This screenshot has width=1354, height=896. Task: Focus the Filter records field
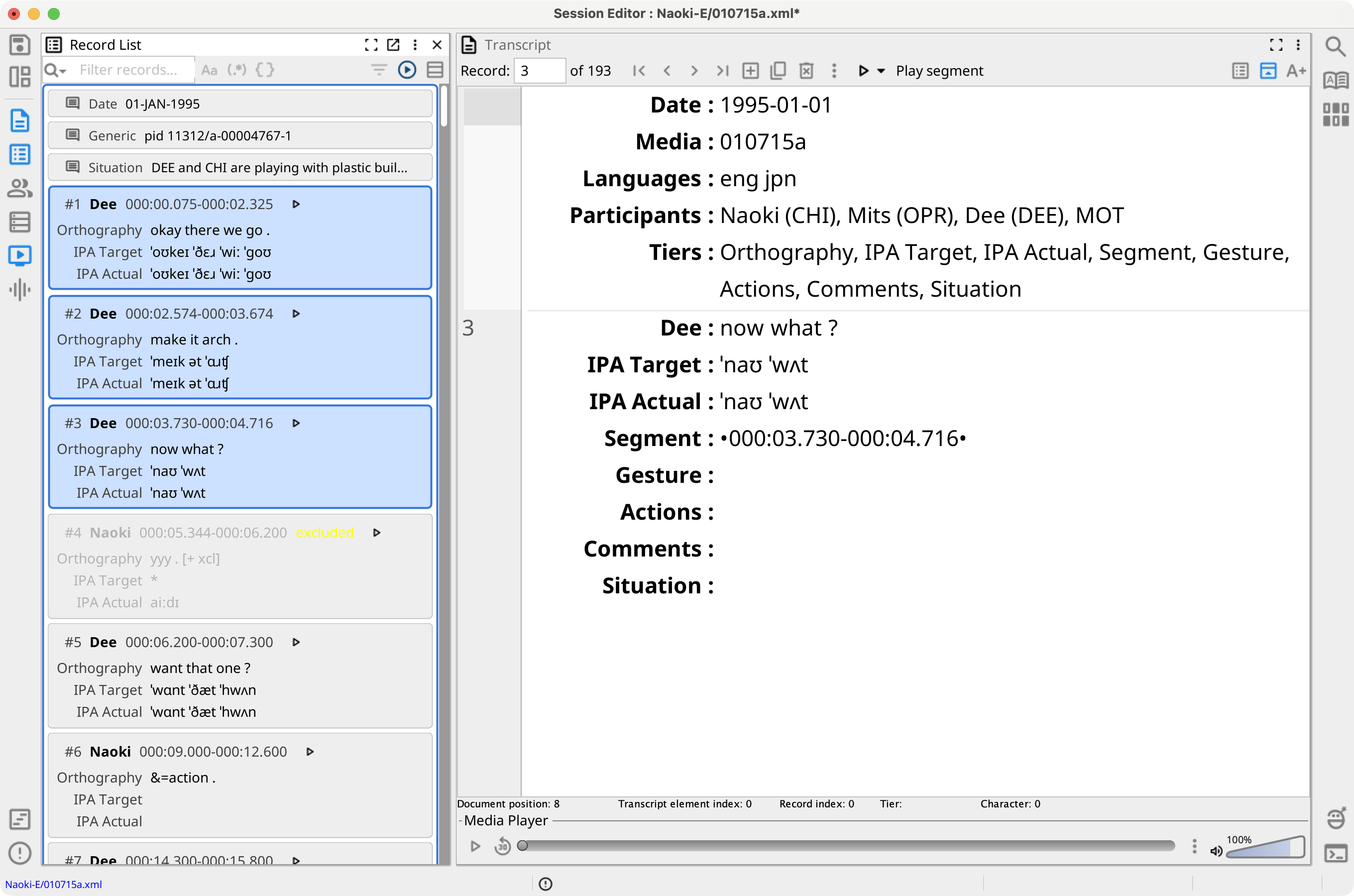(x=129, y=70)
